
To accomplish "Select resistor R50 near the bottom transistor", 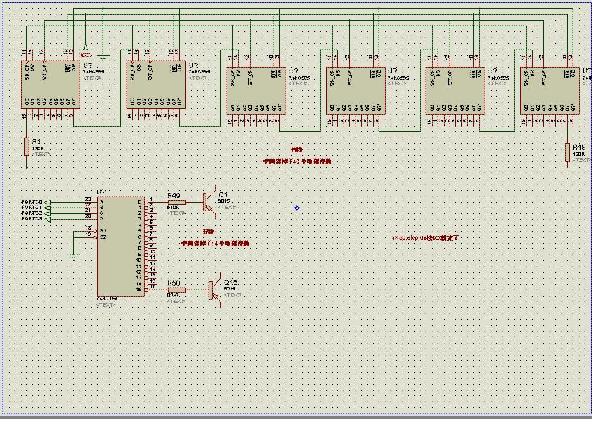I will pyautogui.click(x=177, y=290).
